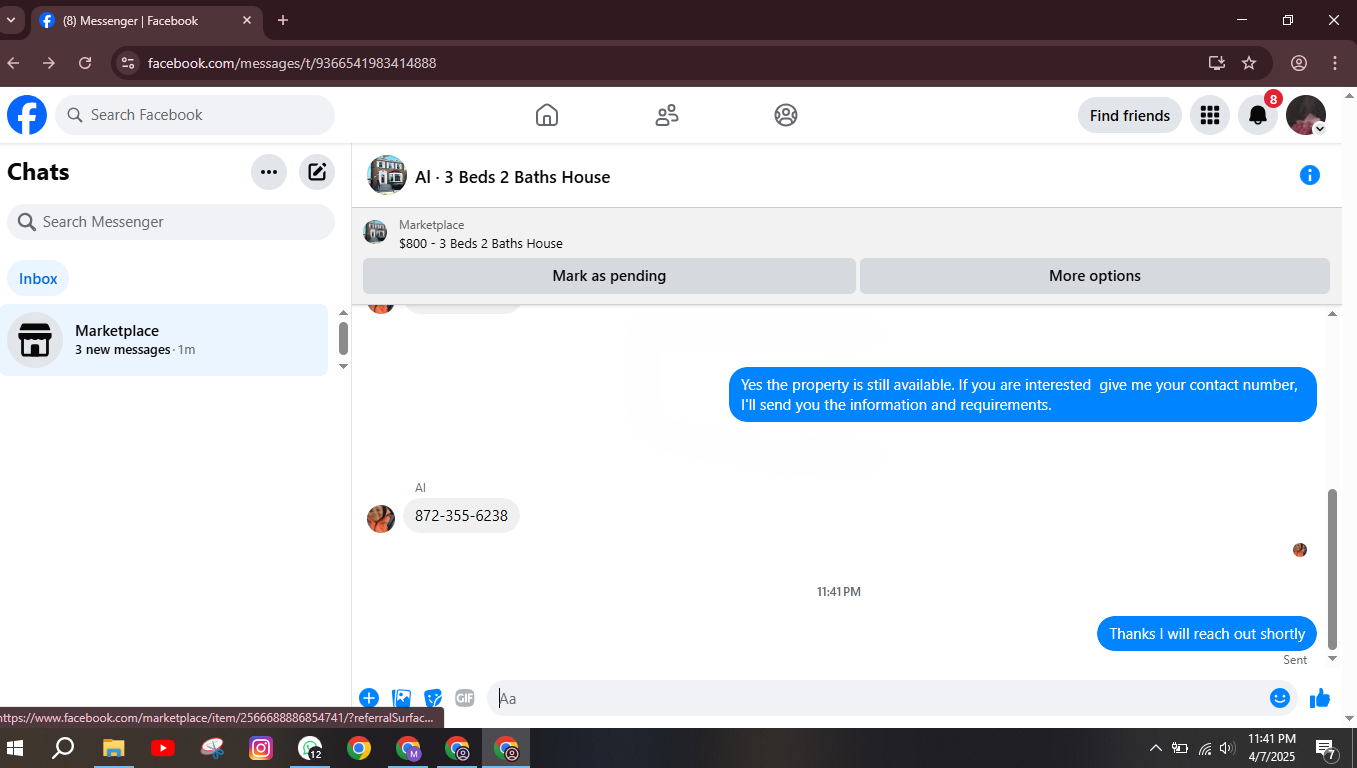The image size is (1357, 768).
Task: Click the chat list scrollbar down arrow
Action: coord(343,366)
